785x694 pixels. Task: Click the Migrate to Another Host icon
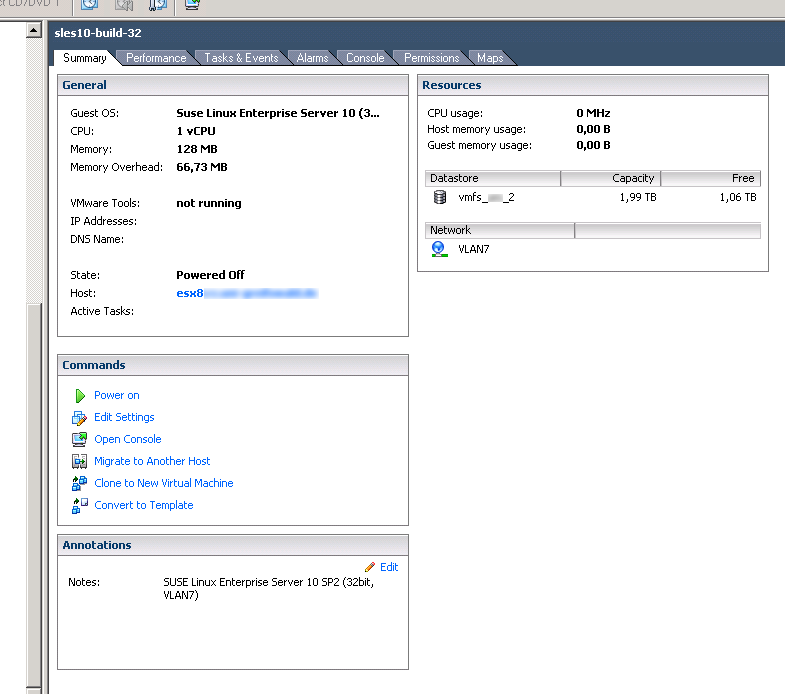(x=79, y=461)
